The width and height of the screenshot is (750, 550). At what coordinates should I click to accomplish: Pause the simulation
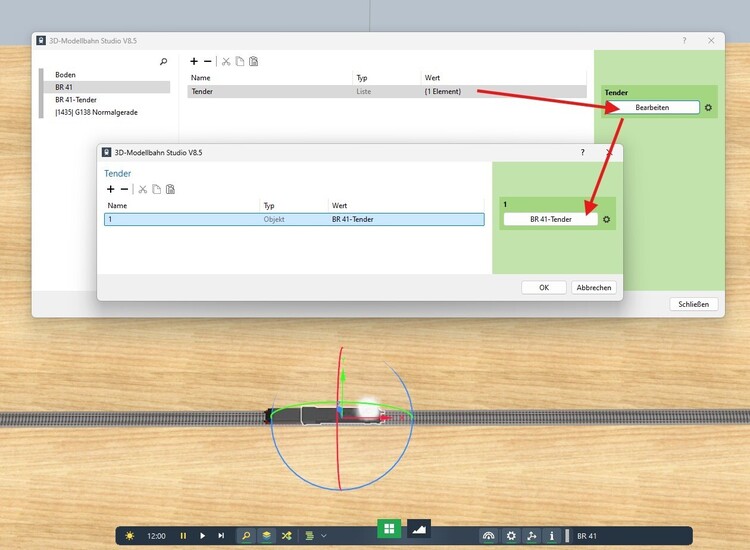coord(183,536)
